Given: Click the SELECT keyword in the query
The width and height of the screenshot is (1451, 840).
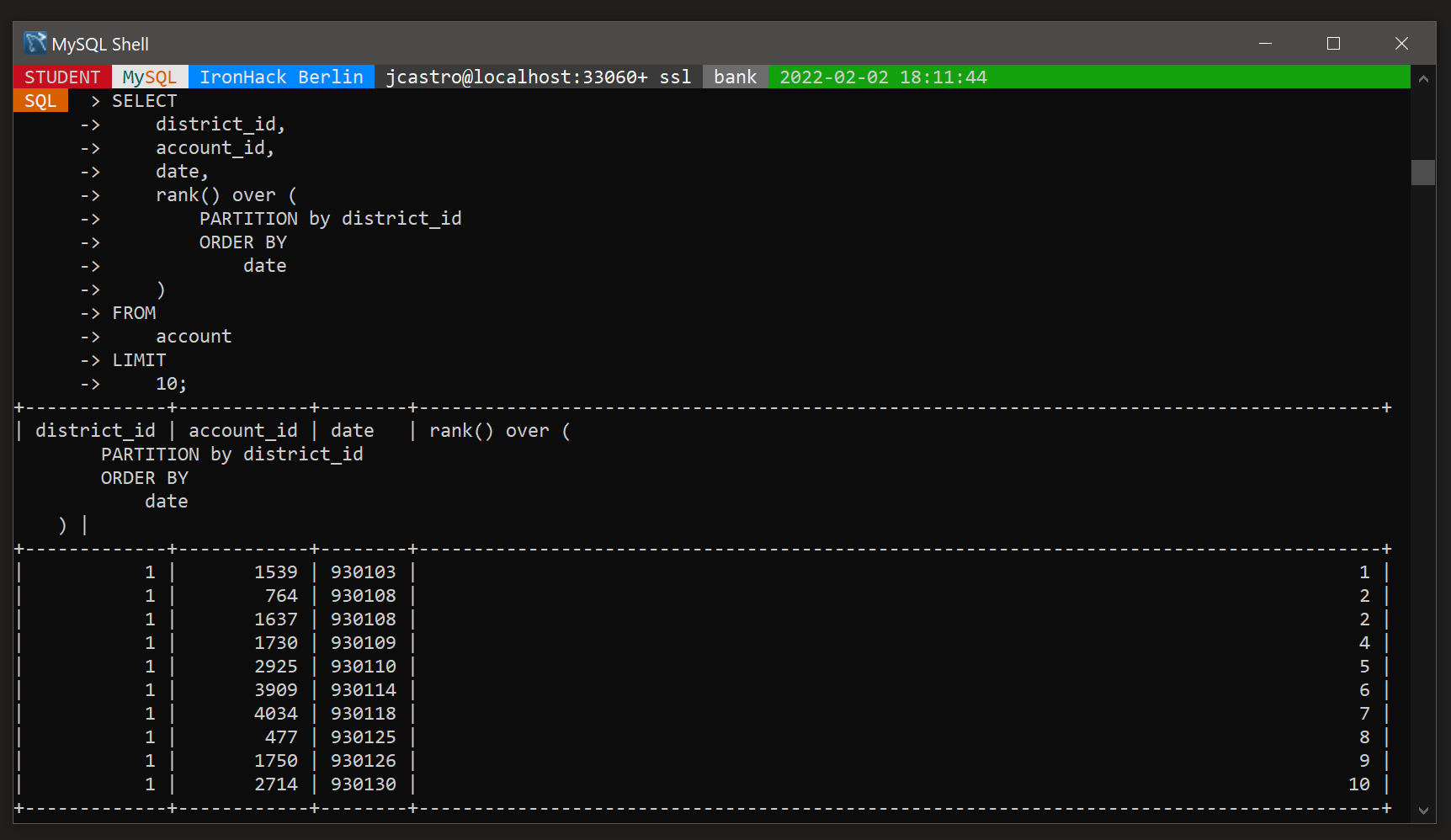Looking at the screenshot, I should tap(144, 100).
